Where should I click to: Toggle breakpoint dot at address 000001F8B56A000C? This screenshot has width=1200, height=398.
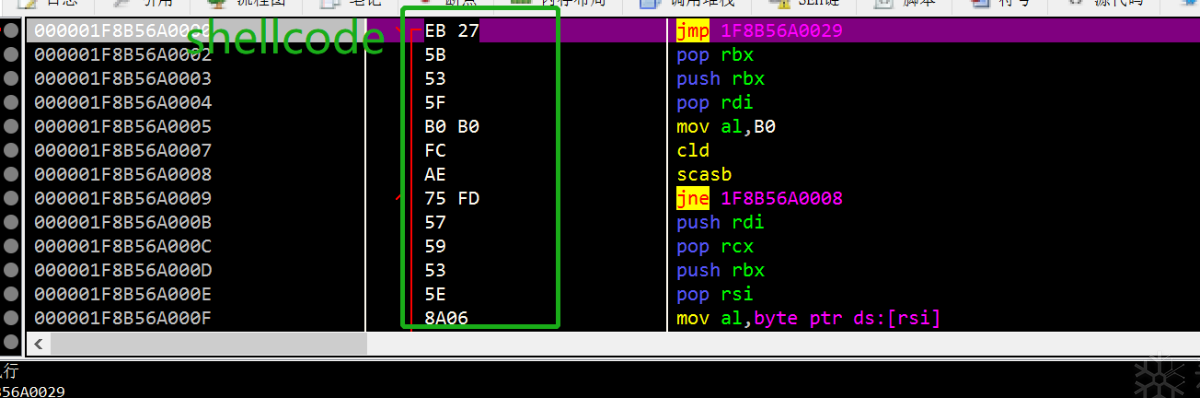(11, 247)
